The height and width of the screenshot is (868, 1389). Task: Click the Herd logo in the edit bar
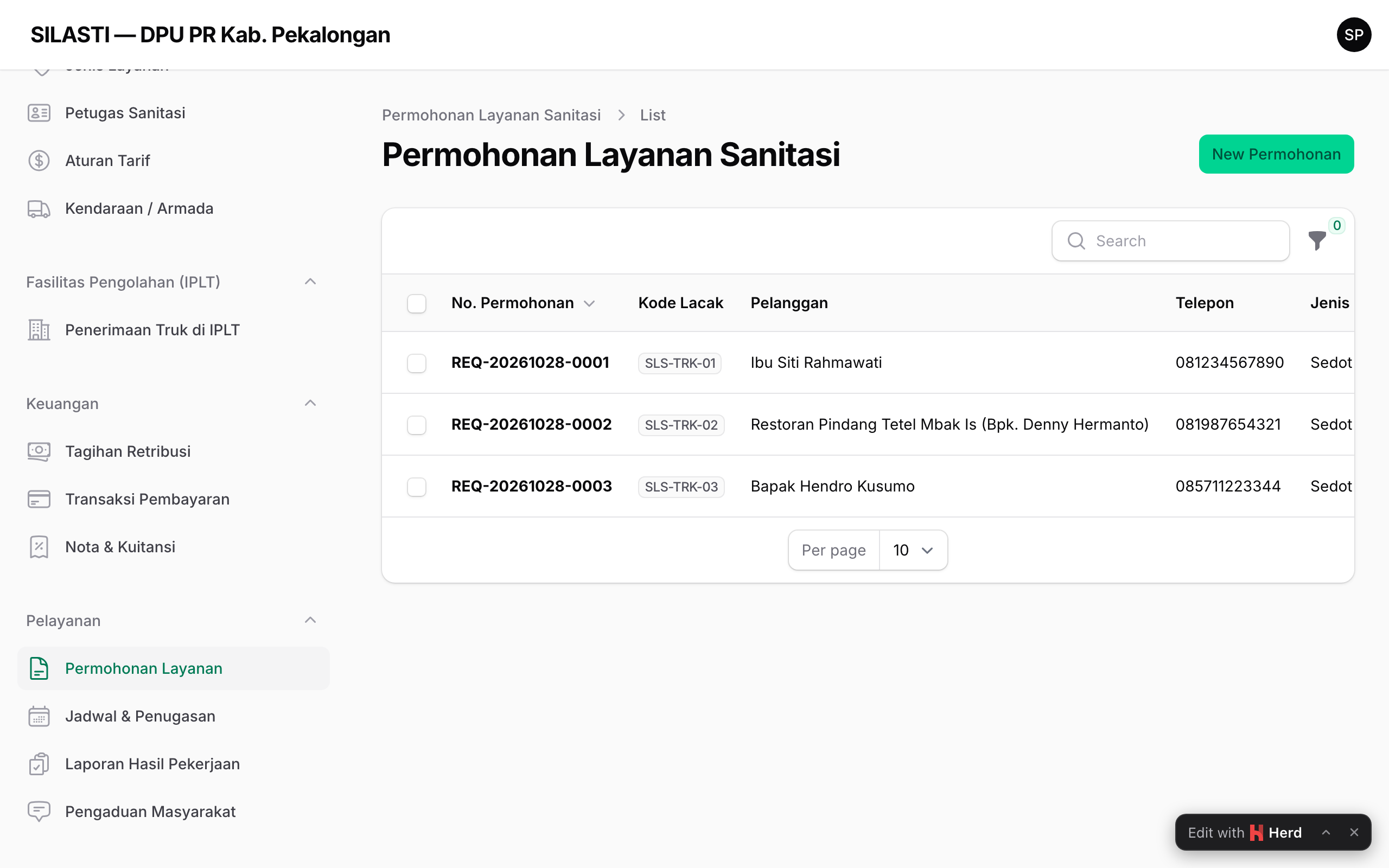(x=1257, y=832)
